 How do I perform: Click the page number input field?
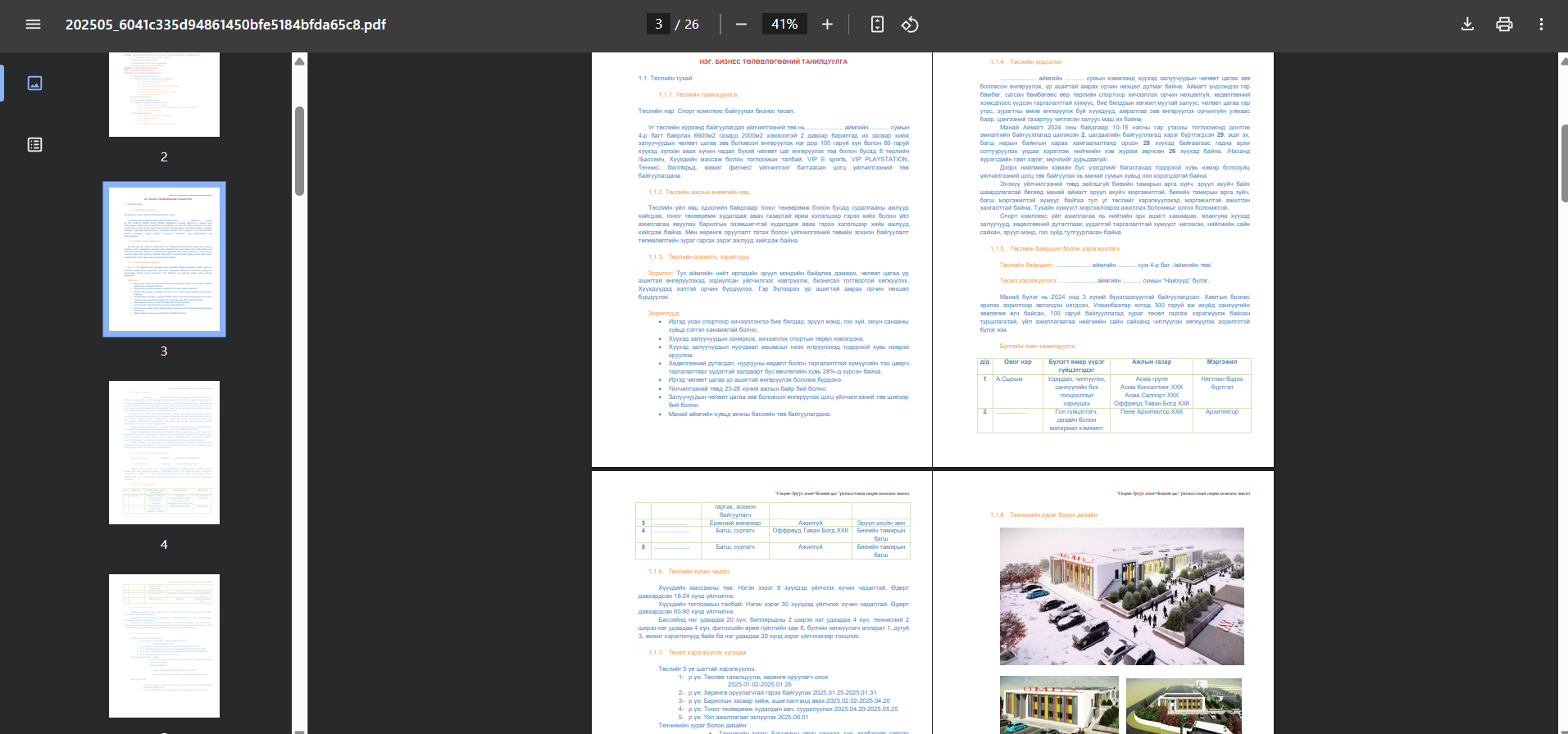click(658, 25)
